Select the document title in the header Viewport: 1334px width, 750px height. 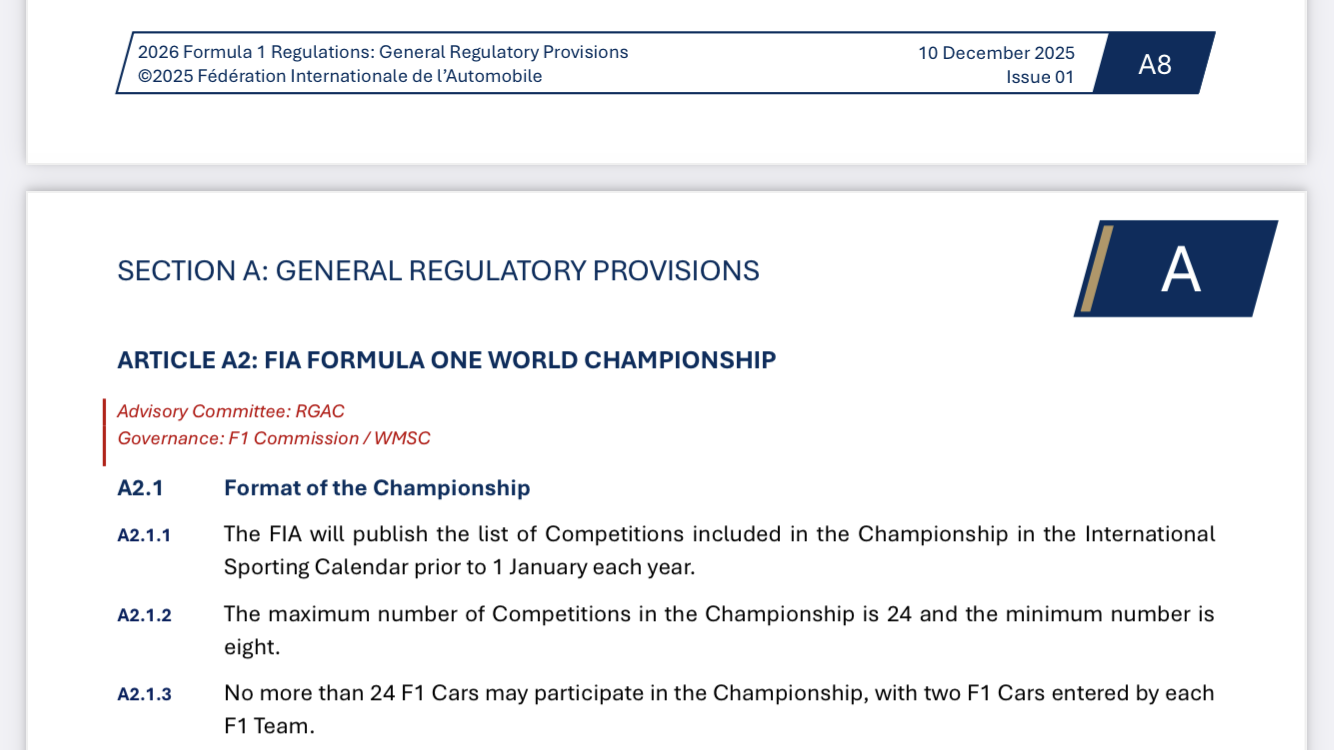click(382, 52)
